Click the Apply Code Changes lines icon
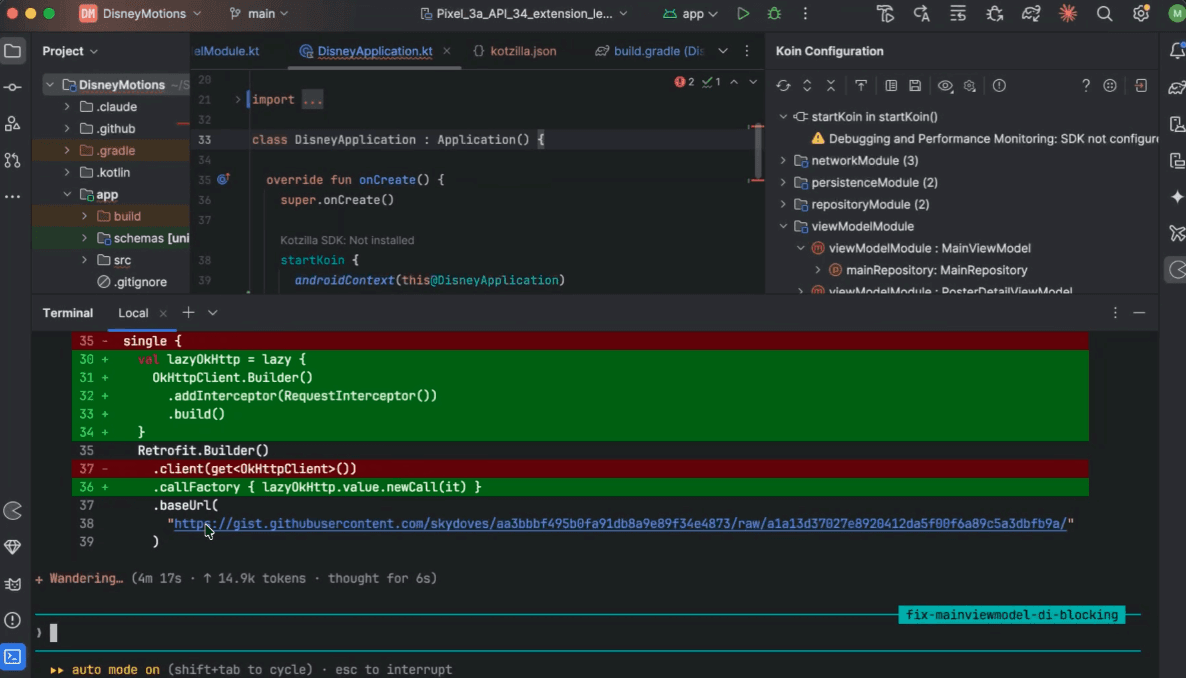Viewport: 1186px width, 678px height. pos(958,14)
